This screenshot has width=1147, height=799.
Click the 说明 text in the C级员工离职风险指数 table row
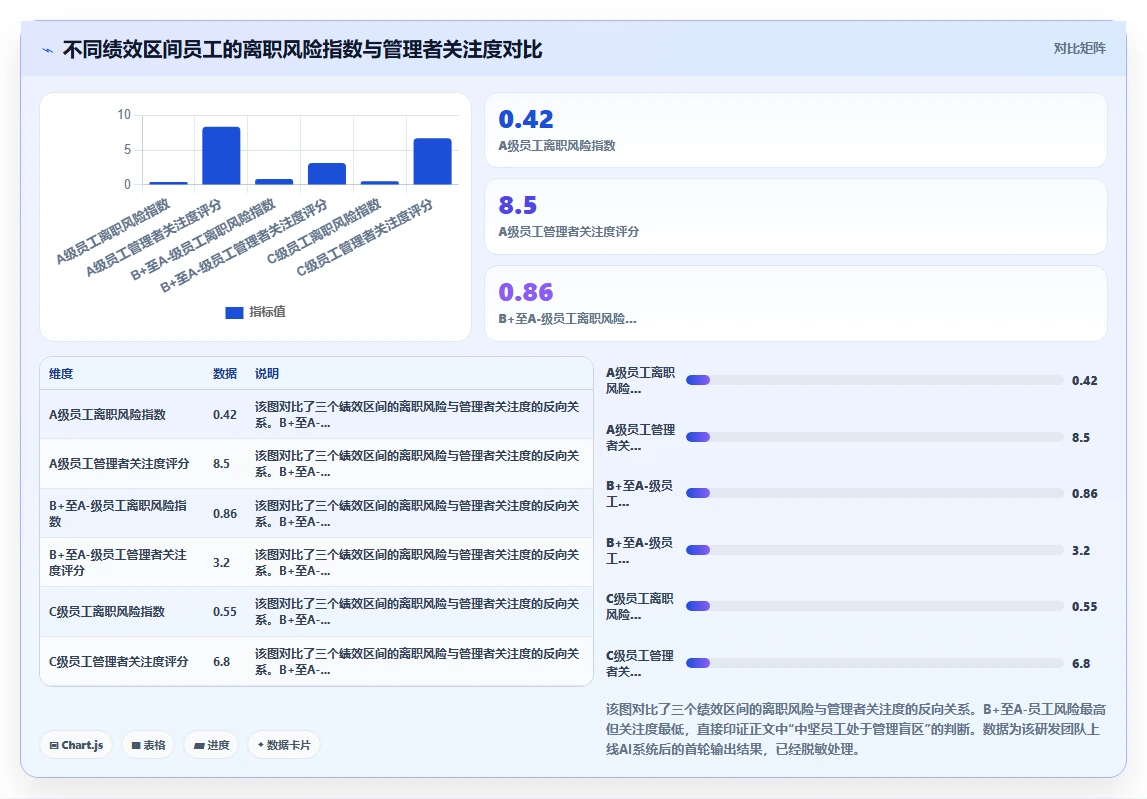tap(417, 612)
